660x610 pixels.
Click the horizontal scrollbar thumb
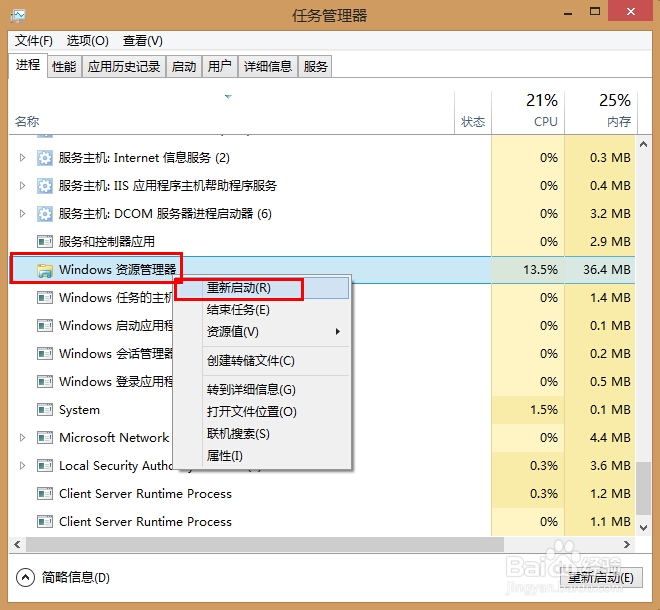click(265, 544)
